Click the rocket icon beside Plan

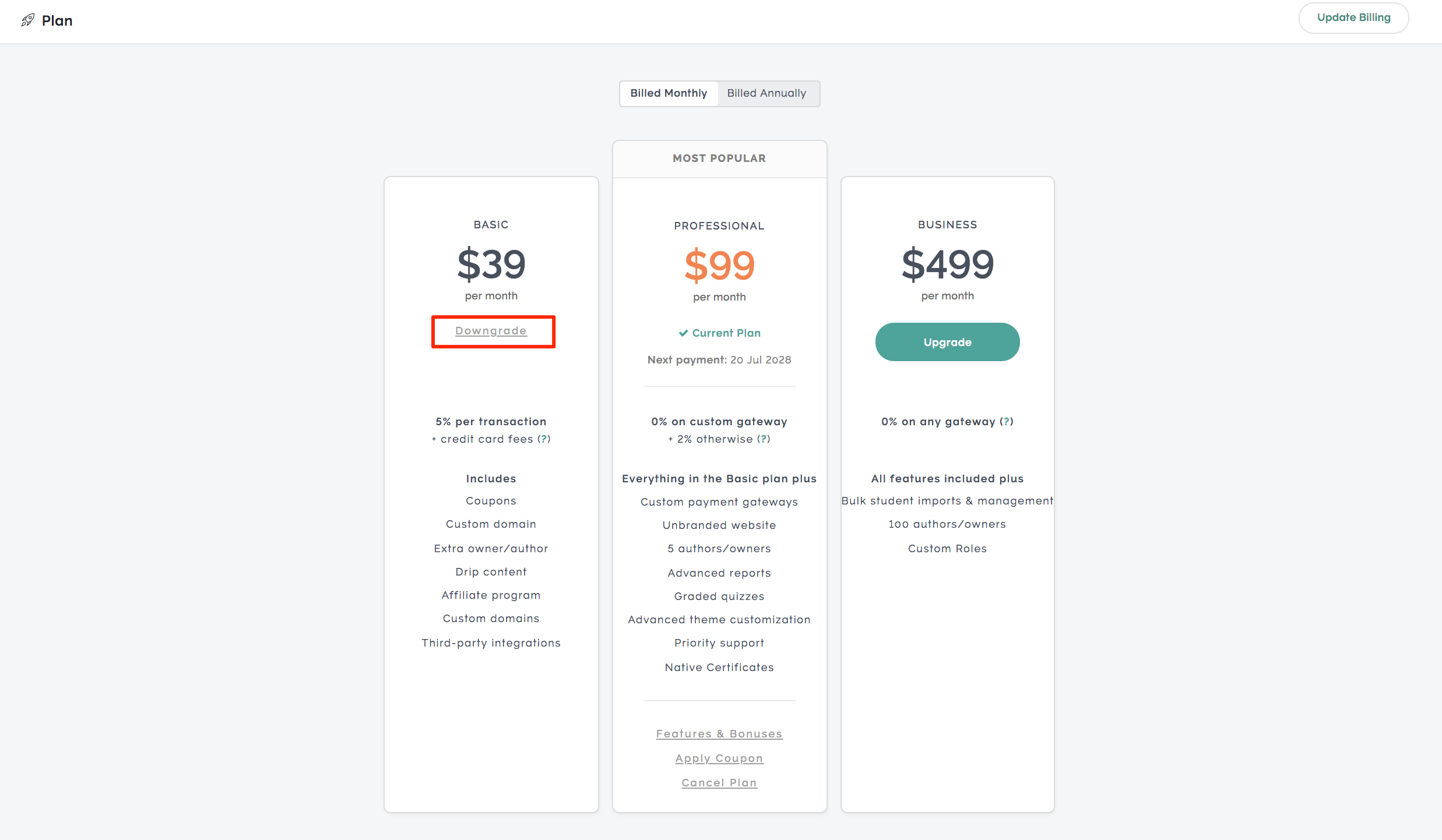pyautogui.click(x=27, y=20)
